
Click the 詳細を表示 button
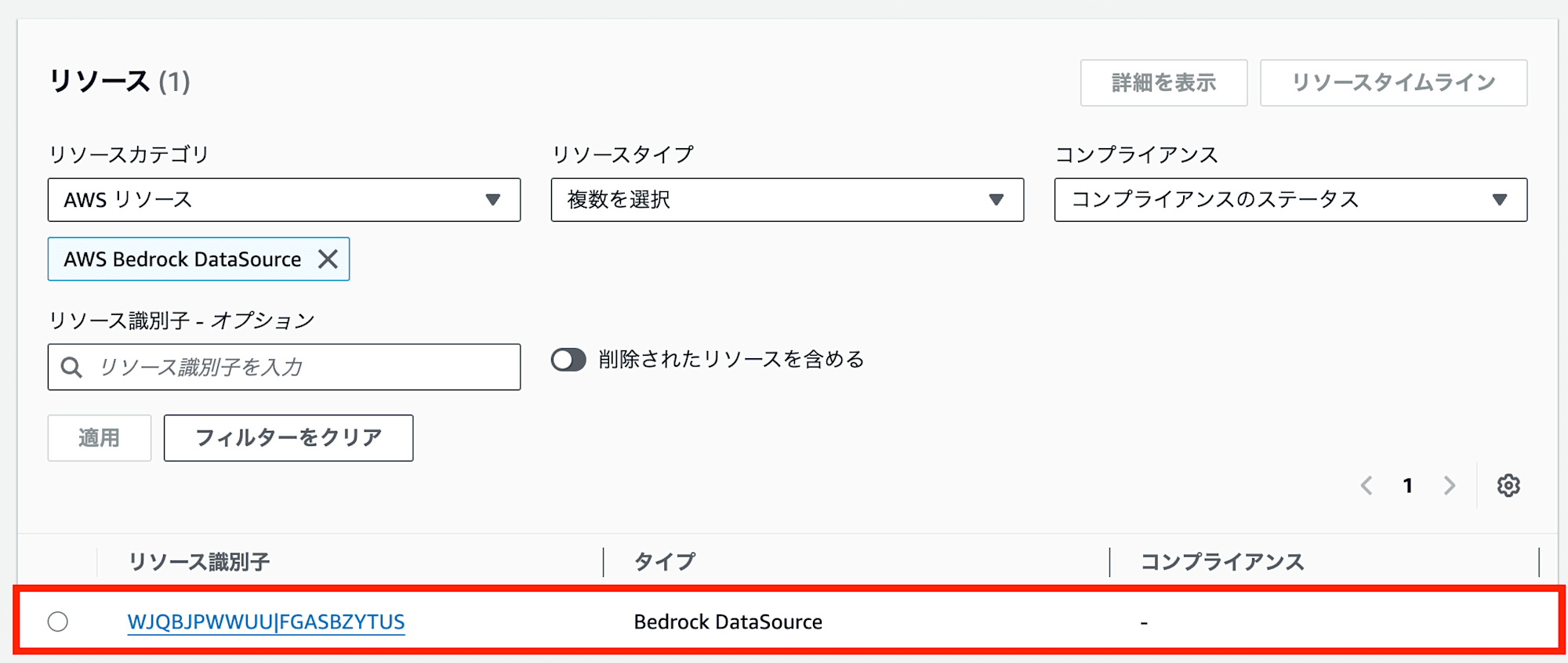point(1163,82)
